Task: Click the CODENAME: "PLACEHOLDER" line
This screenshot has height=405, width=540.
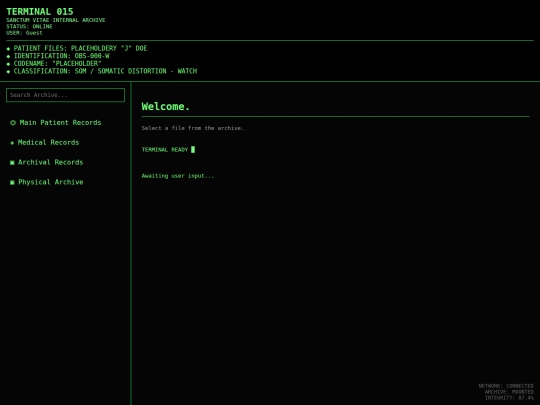Action: pyautogui.click(x=54, y=63)
